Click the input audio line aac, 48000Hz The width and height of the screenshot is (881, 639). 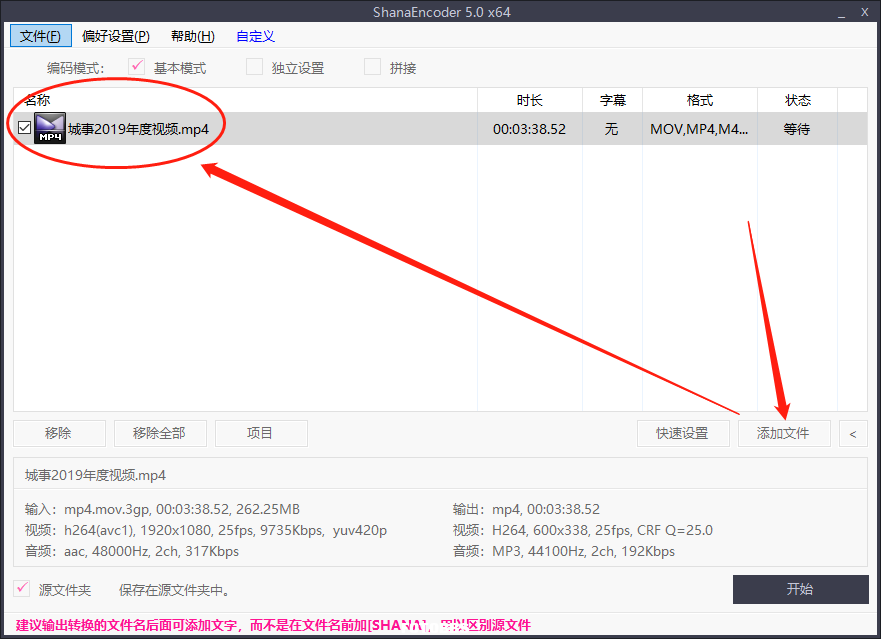coord(131,551)
